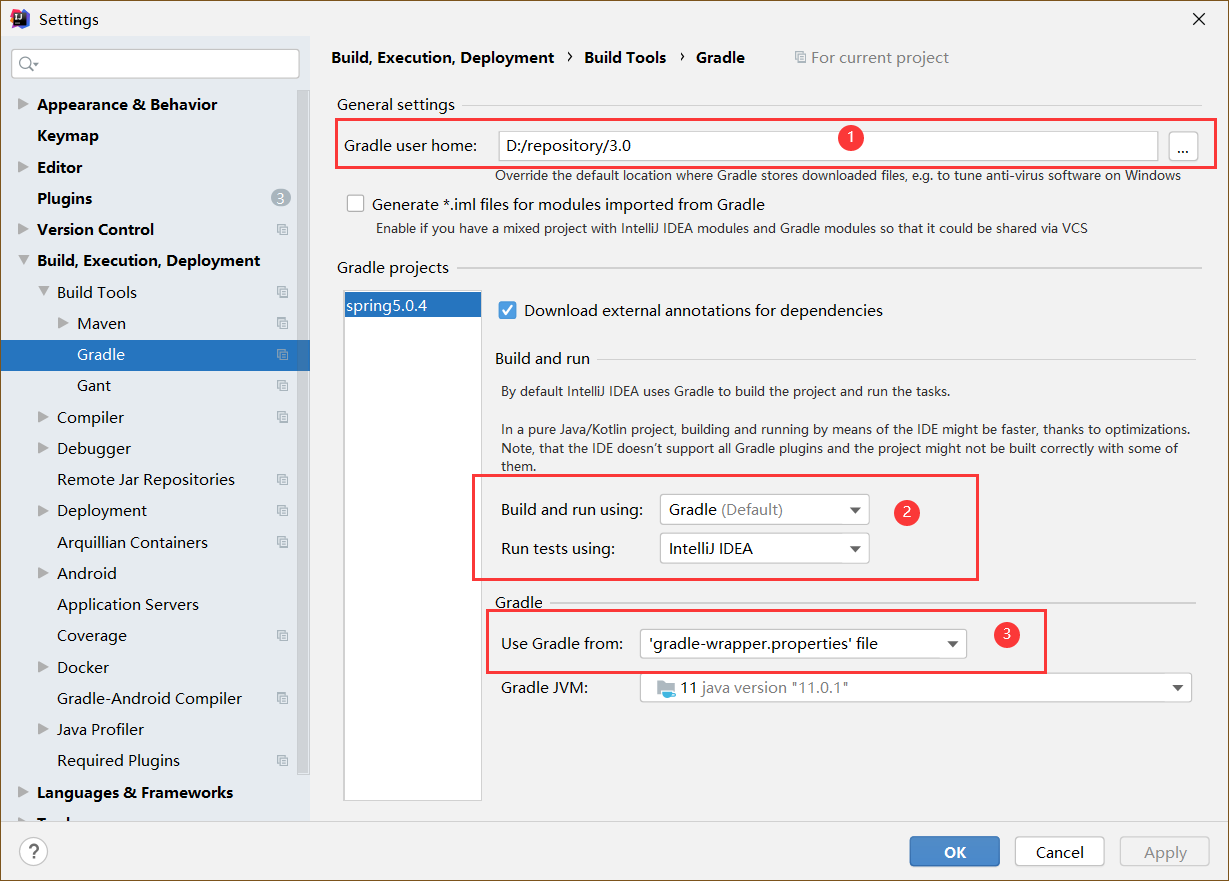Screen dimensions: 1229x881
Task: Click the project-level icon beside Deployment
Action: pos(282,511)
